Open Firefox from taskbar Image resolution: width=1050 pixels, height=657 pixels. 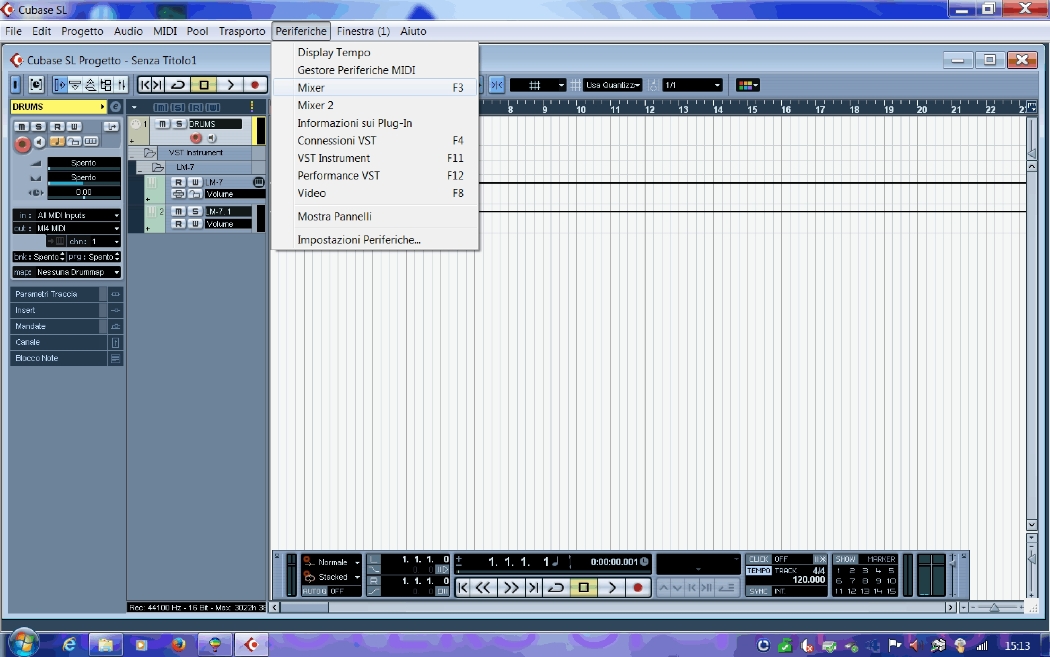pos(178,645)
